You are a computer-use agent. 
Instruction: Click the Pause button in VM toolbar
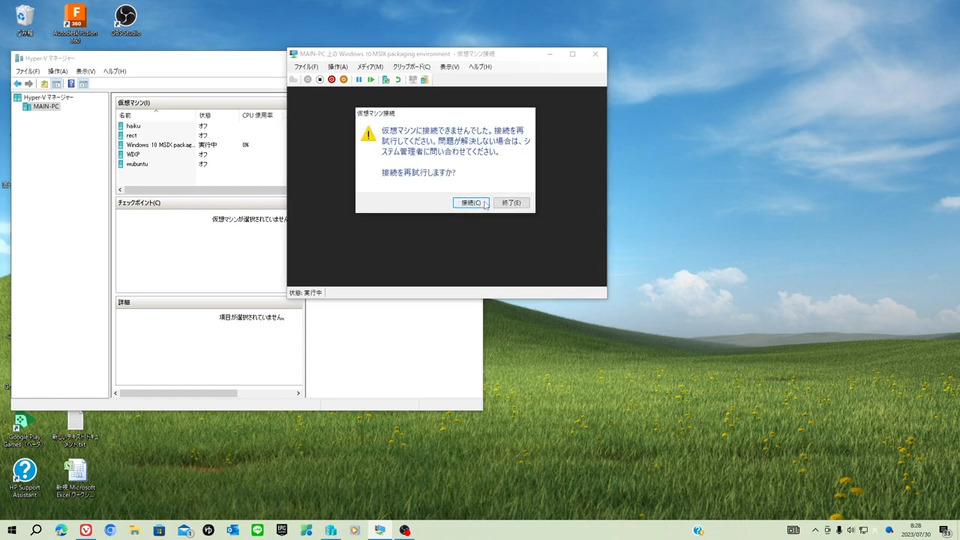(358, 79)
